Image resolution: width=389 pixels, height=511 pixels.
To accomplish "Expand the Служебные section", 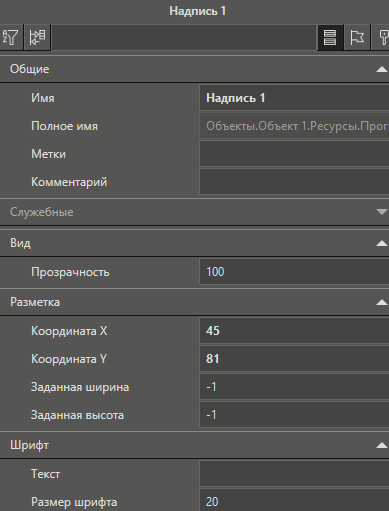I will tap(381, 212).
